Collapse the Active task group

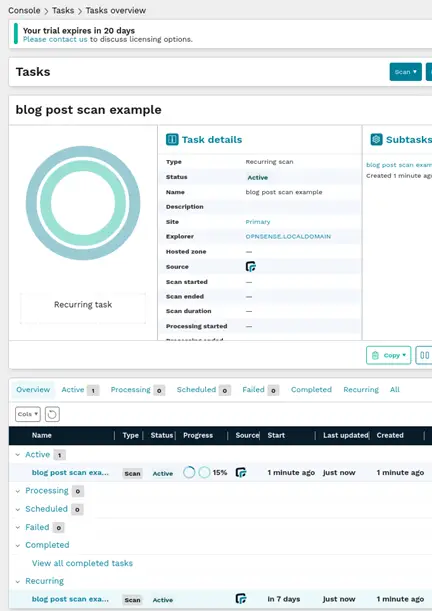pyautogui.click(x=18, y=455)
